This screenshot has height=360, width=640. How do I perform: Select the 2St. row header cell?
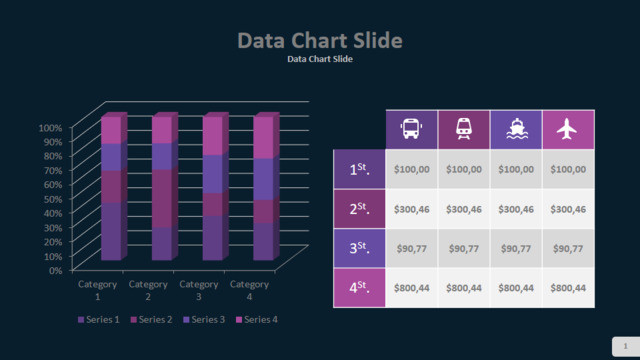[x=360, y=209]
